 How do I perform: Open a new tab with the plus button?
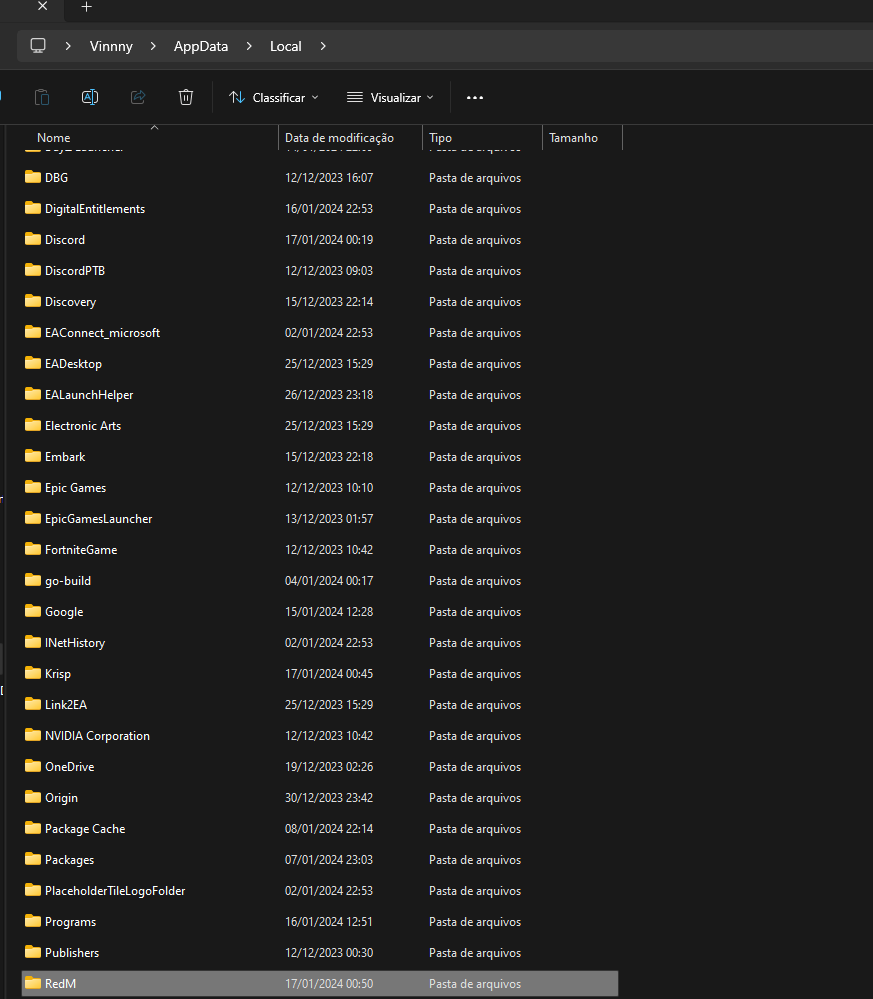[86, 7]
